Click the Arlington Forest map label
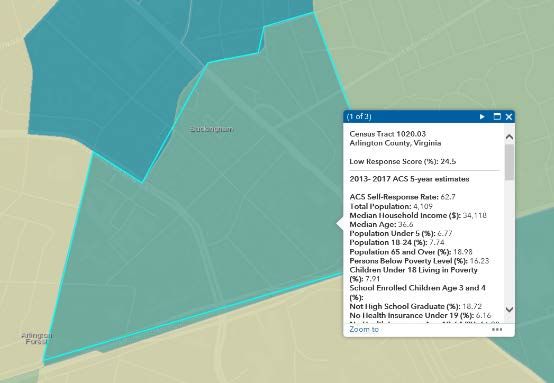 pyautogui.click(x=36, y=338)
